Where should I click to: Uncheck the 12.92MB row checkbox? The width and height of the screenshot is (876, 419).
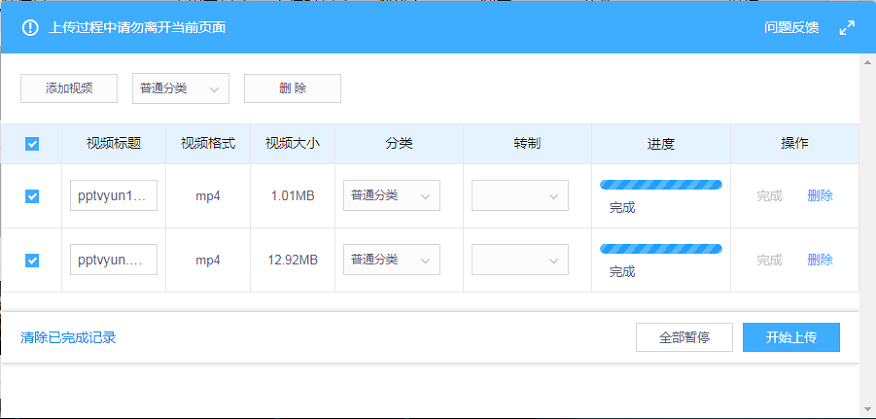(32, 260)
